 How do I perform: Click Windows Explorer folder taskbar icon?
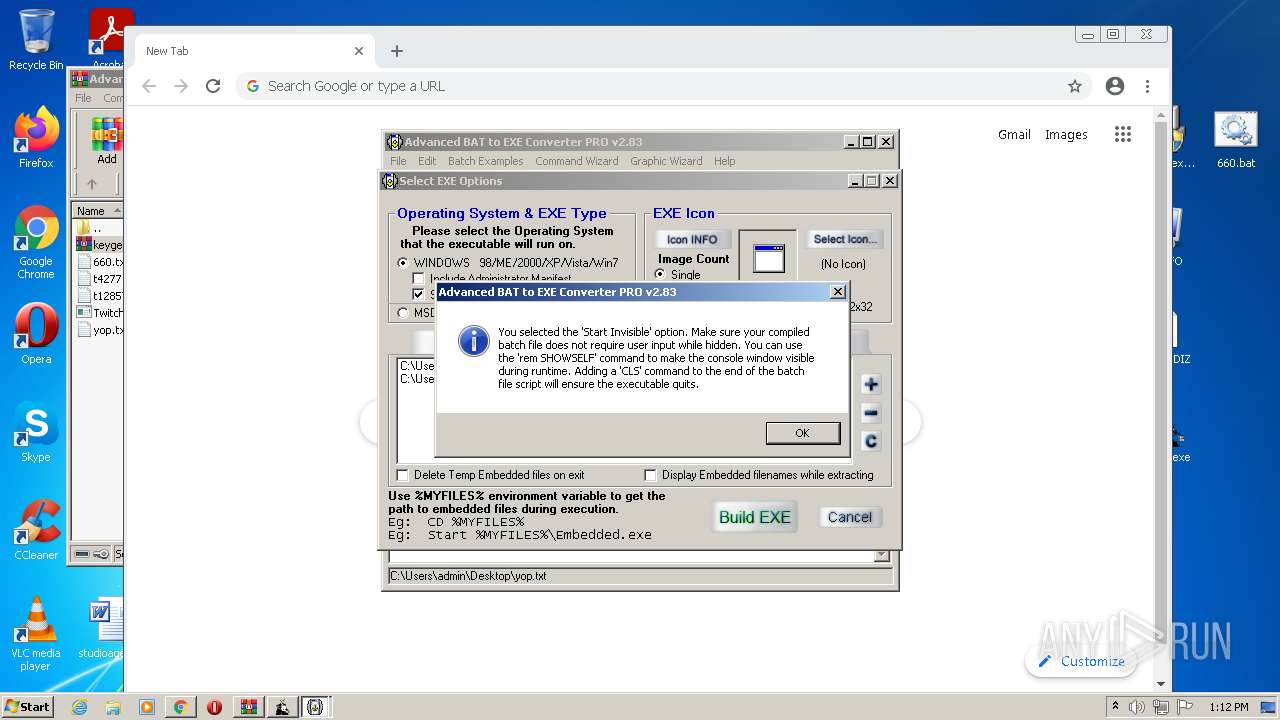point(113,707)
